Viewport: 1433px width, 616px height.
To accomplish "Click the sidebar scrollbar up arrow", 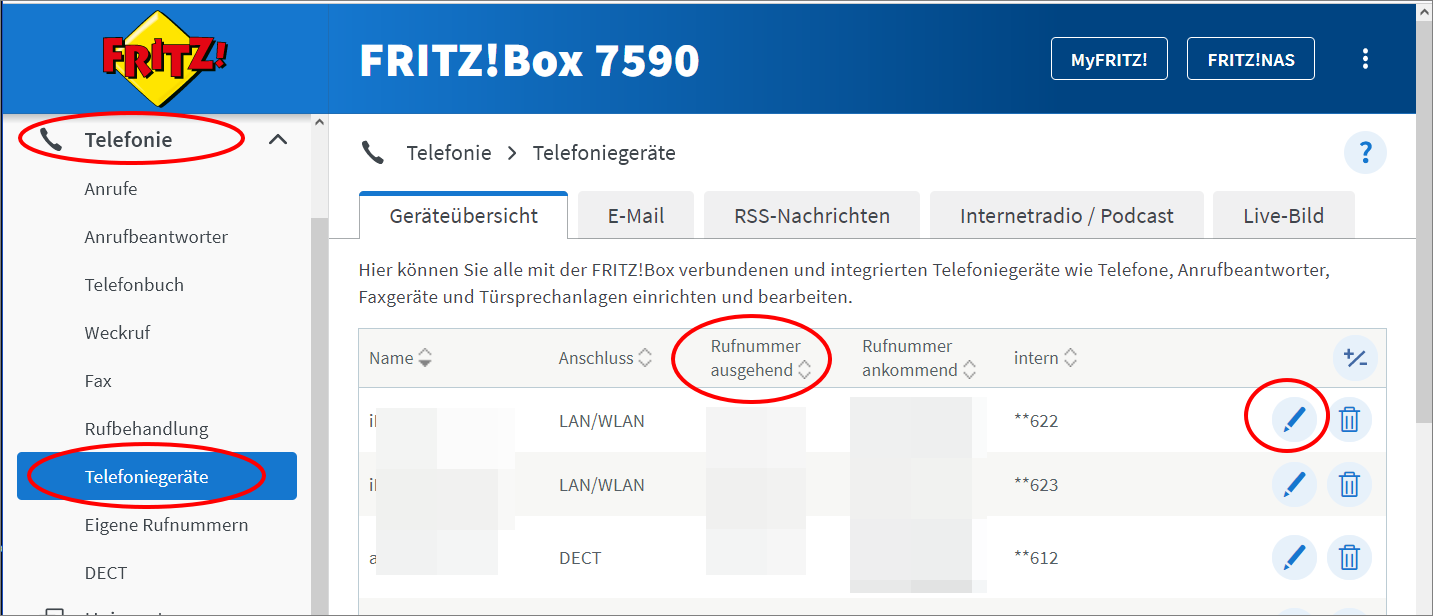I will click(x=320, y=123).
